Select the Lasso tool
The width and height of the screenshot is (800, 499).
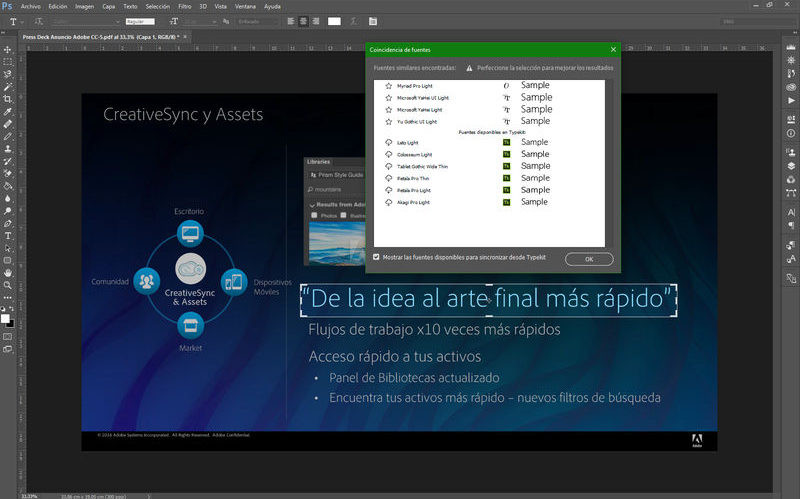(8, 74)
